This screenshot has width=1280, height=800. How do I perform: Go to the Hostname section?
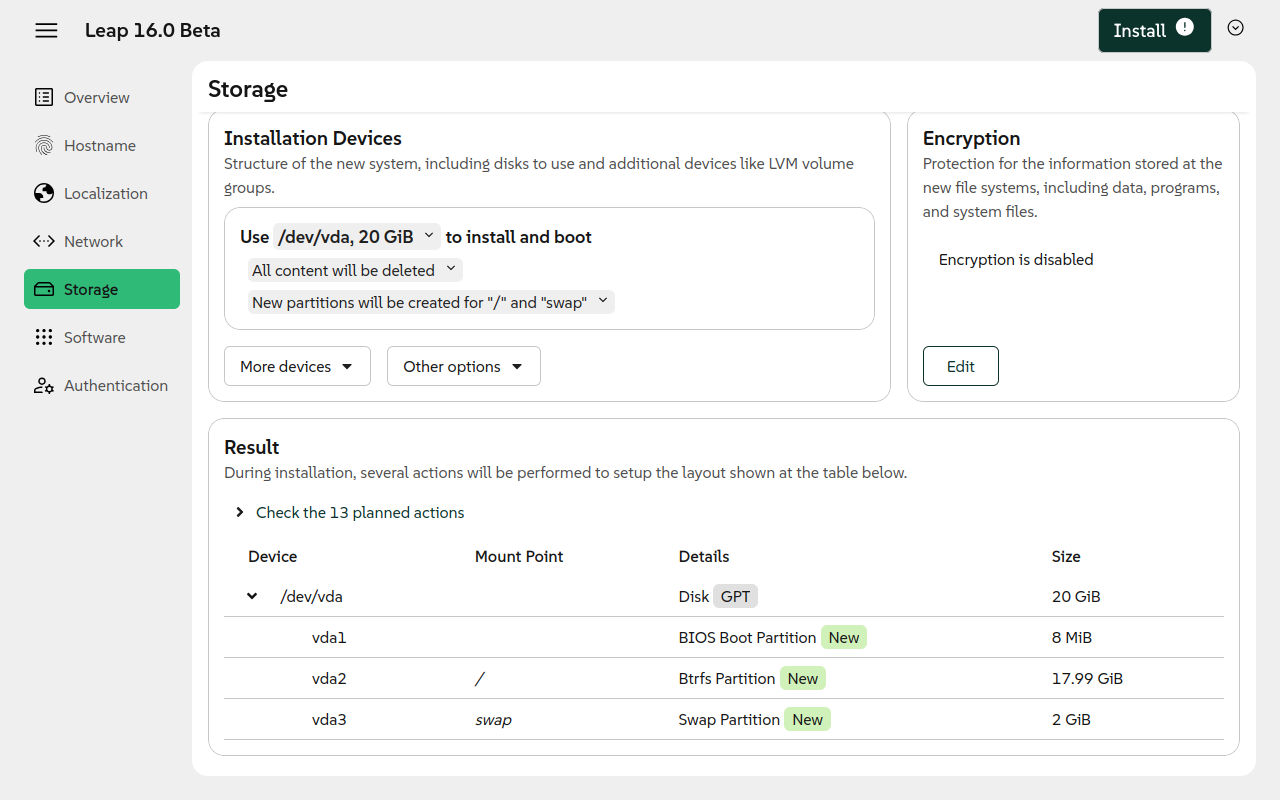tap(102, 145)
